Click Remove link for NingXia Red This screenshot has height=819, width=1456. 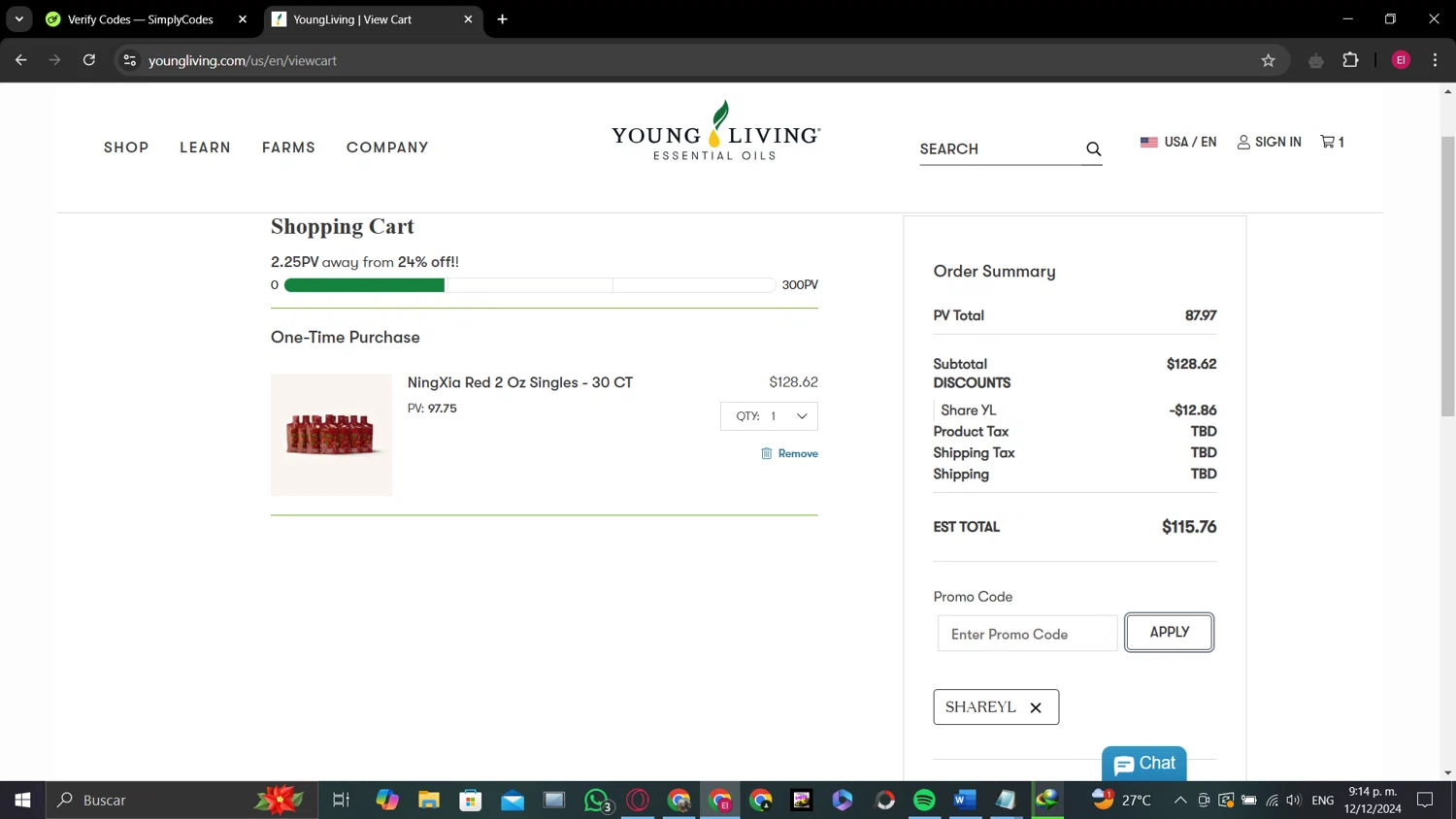[798, 453]
